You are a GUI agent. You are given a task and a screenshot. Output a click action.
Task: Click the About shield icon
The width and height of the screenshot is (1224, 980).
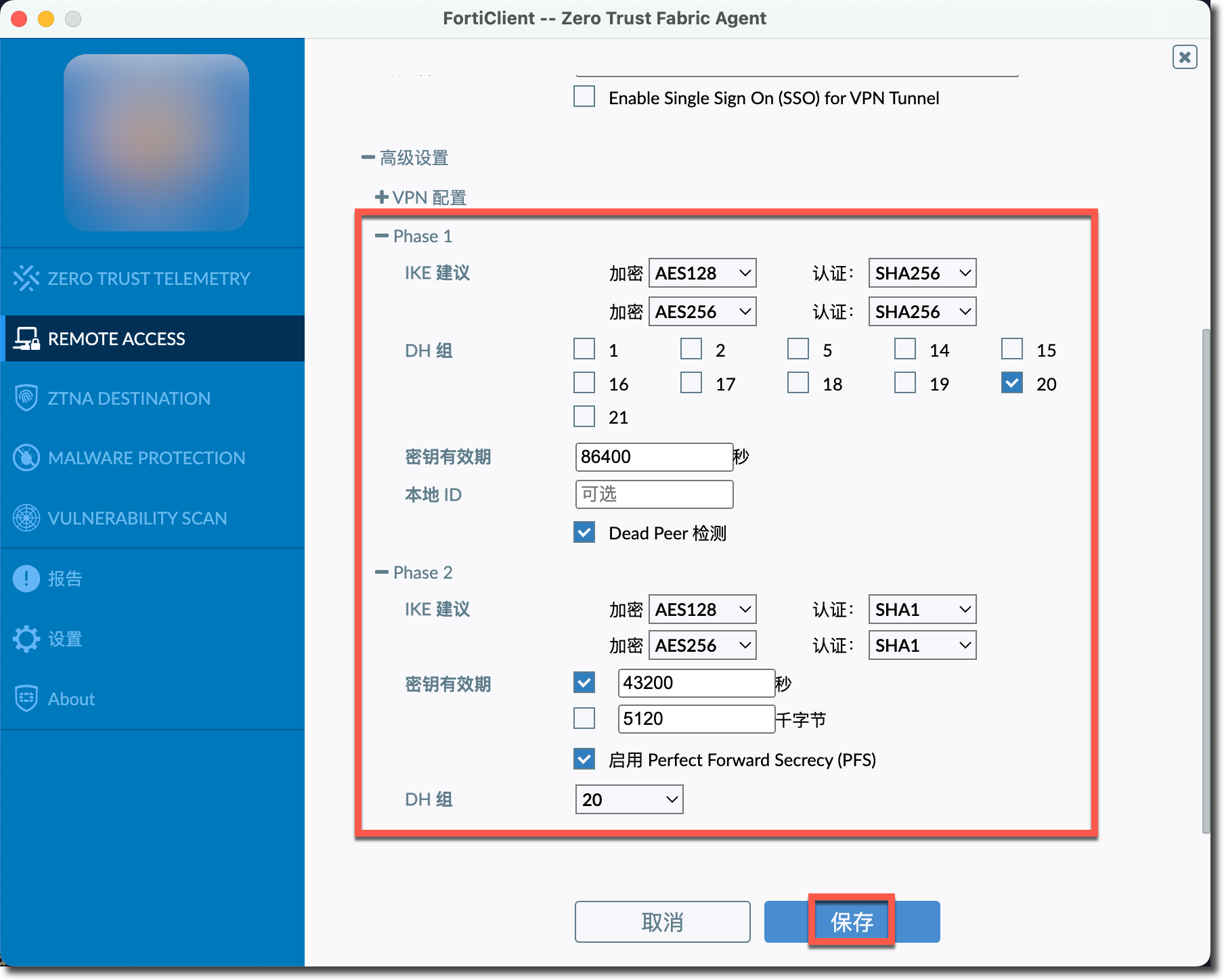tap(26, 698)
